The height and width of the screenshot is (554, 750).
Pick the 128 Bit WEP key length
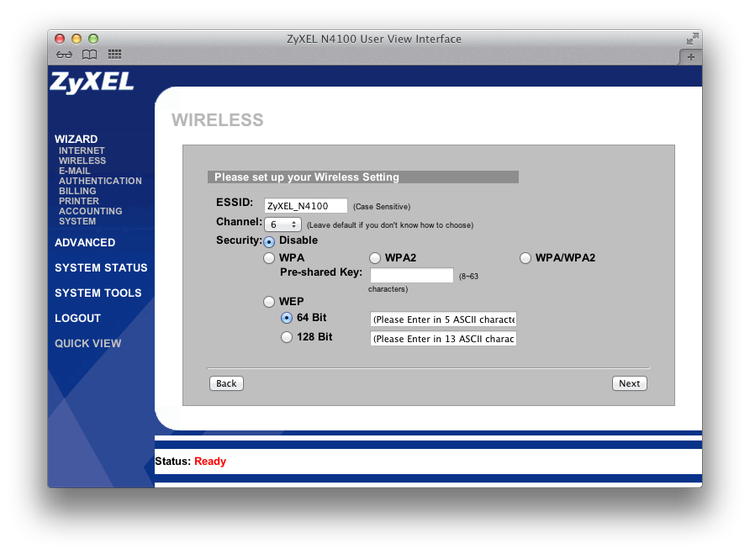tap(287, 337)
